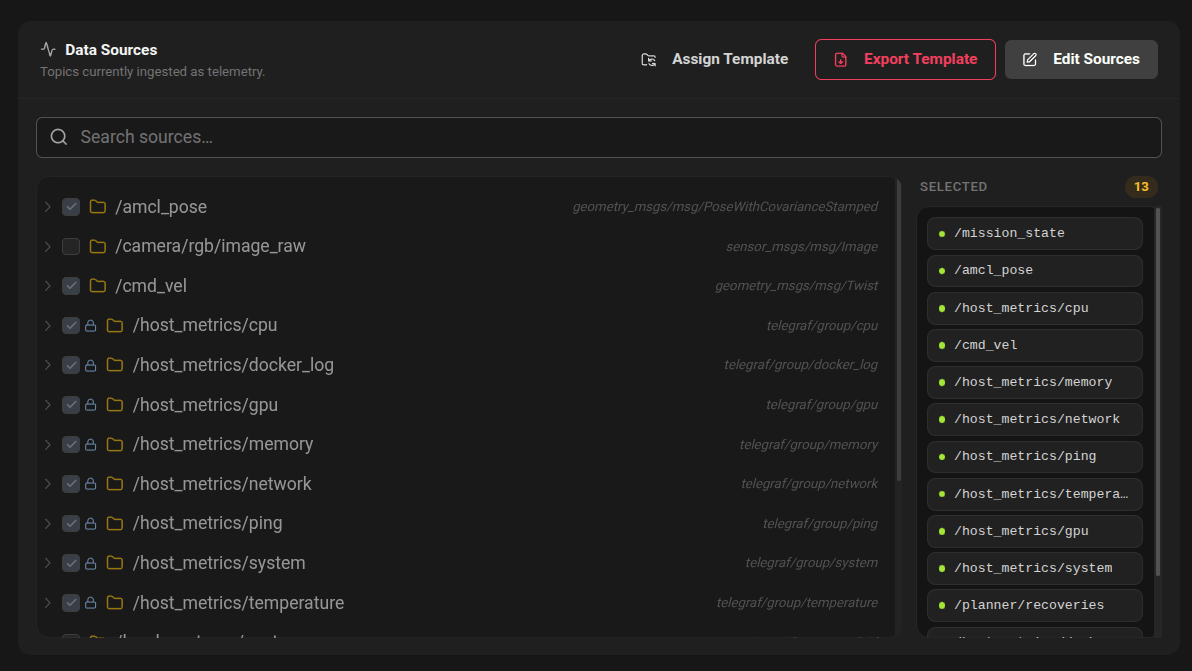
Task: Click type text telegraf/group/docker_log
Action: [801, 365]
